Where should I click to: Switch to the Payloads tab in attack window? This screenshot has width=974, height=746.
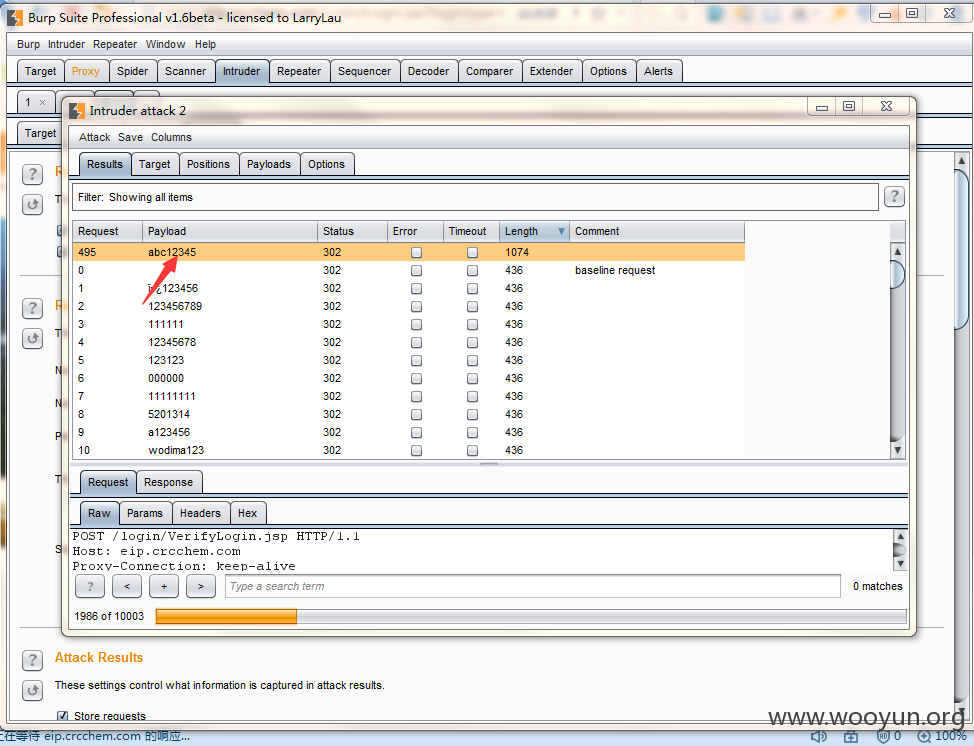click(269, 164)
